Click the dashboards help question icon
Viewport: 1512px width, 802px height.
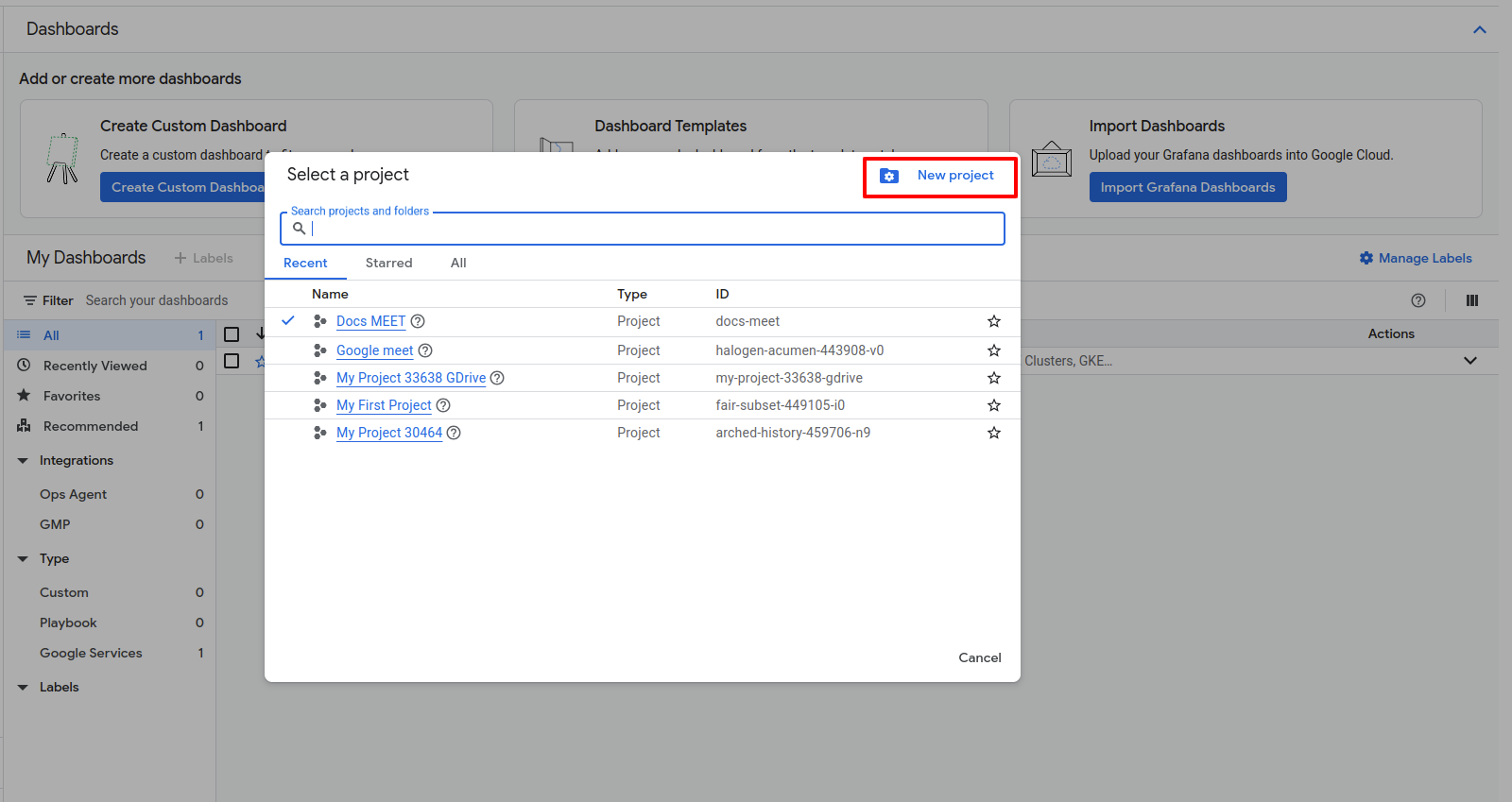tap(1418, 300)
